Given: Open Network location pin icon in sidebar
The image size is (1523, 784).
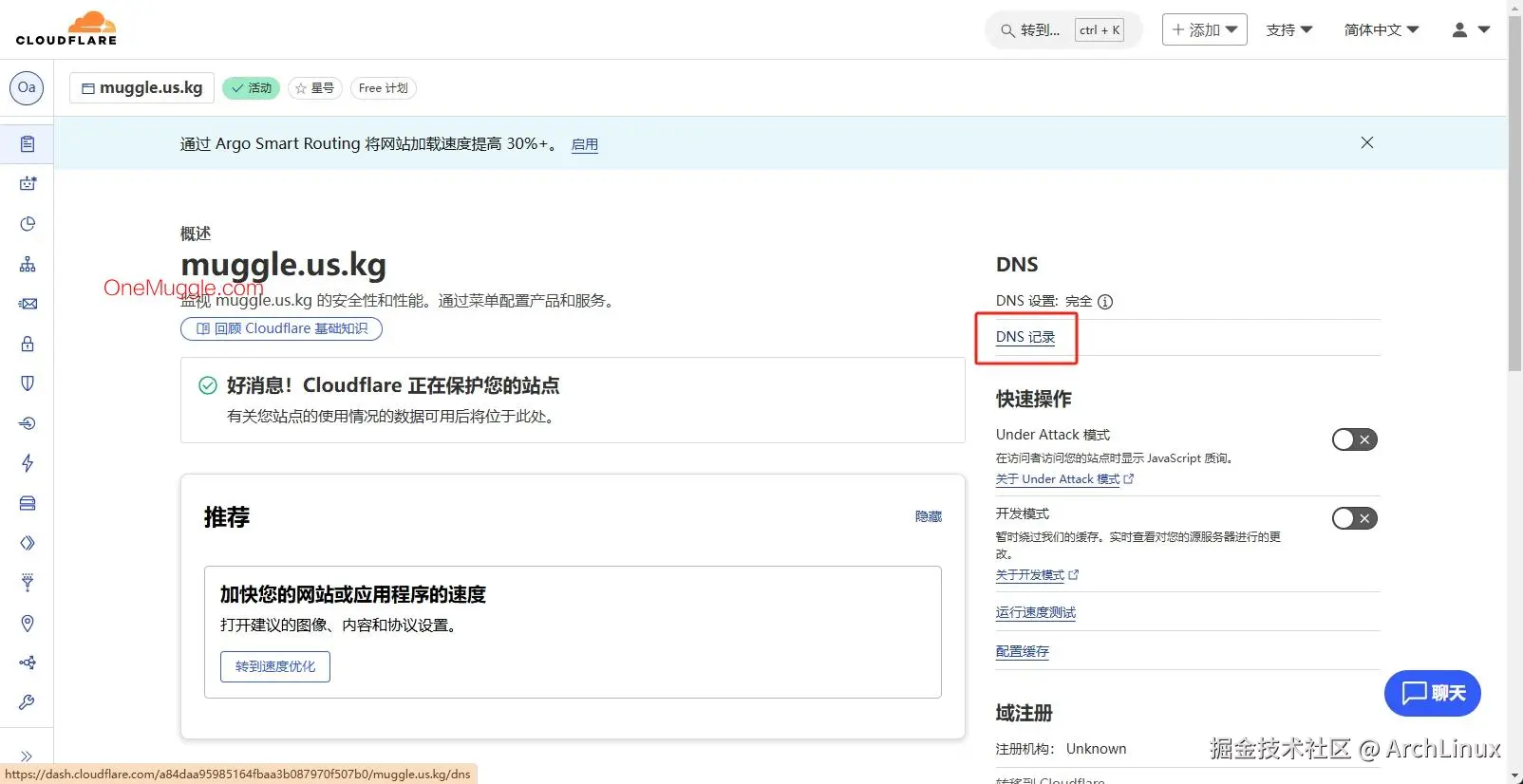Looking at the screenshot, I should tap(28, 624).
